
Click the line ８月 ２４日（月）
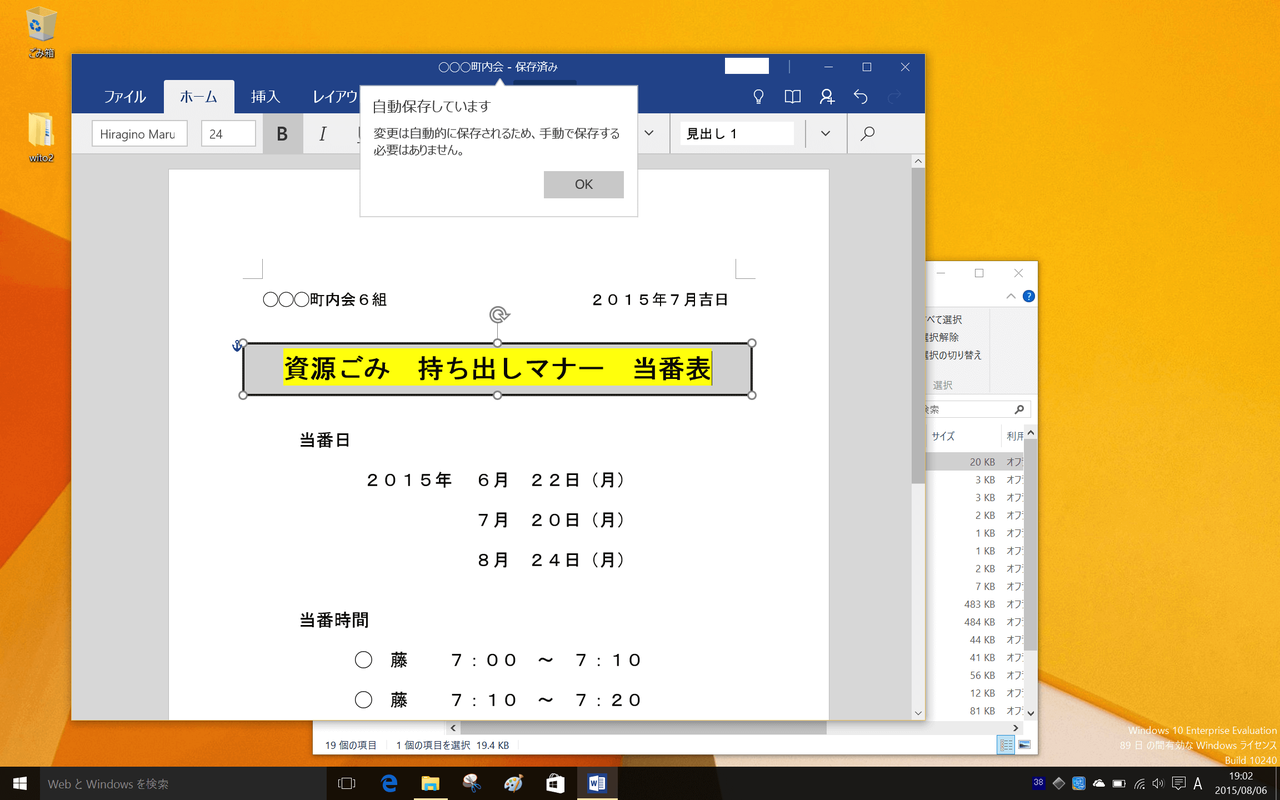tap(552, 560)
